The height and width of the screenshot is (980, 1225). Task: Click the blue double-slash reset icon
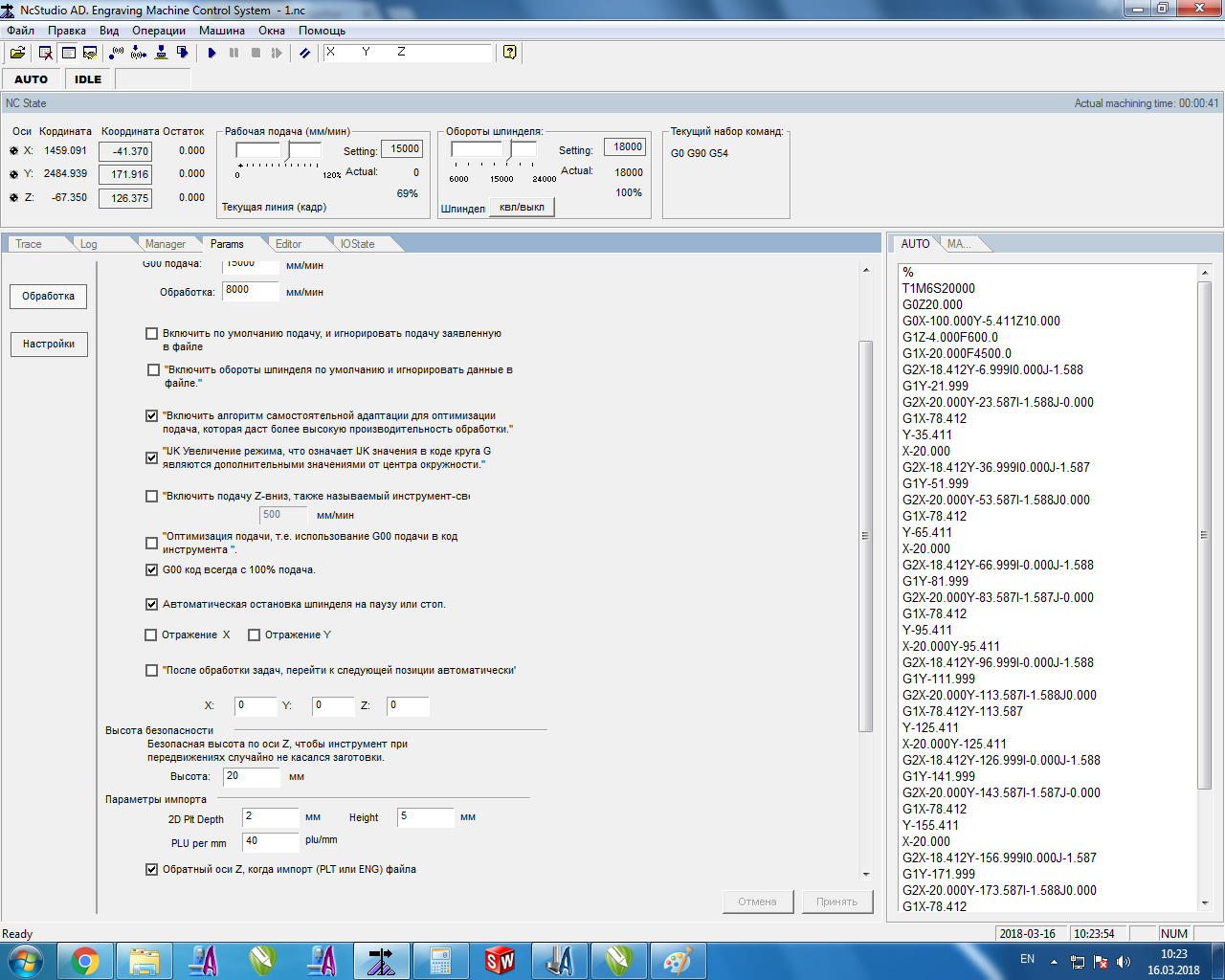coord(304,53)
